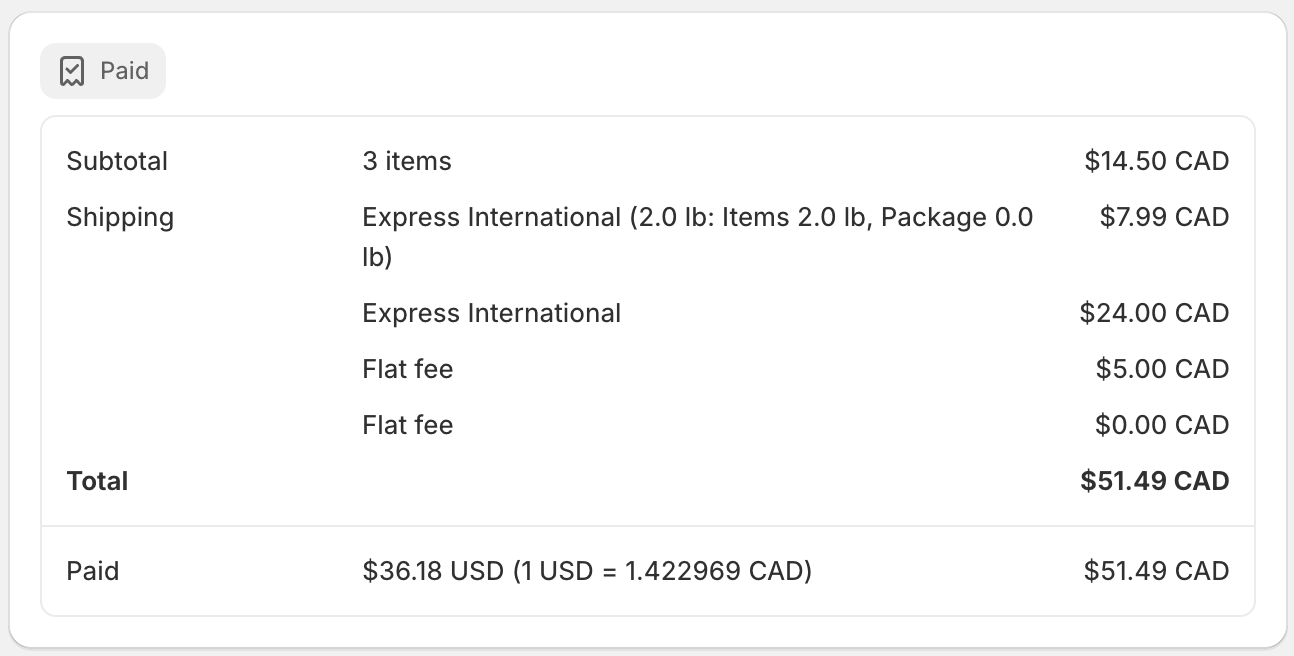This screenshot has width=1294, height=656.
Task: Click the $24.00 CAD shipping amount
Action: tap(1155, 313)
